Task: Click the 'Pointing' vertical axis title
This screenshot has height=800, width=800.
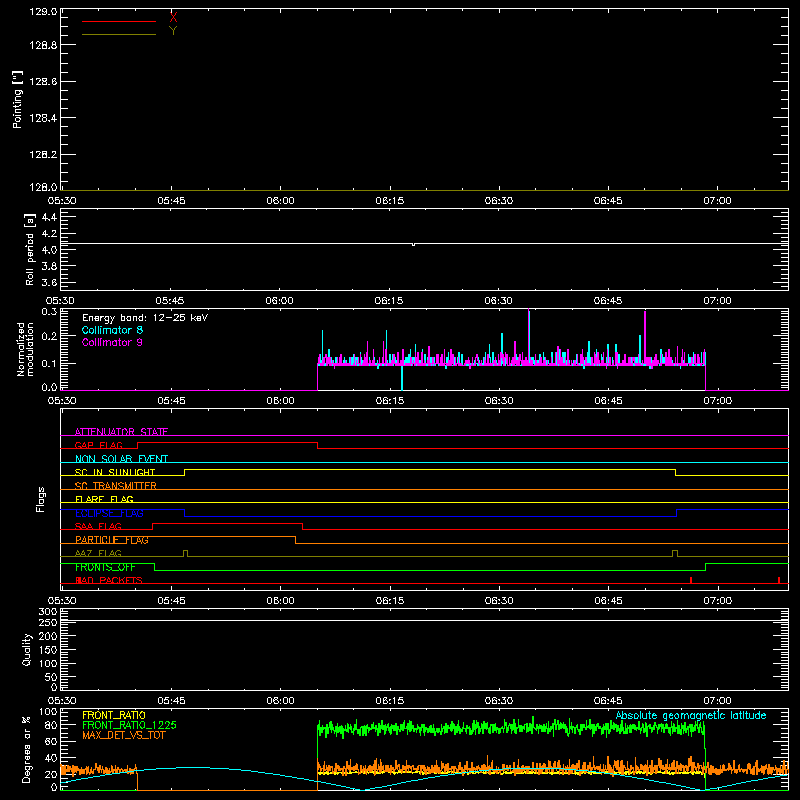Action: coord(18,99)
